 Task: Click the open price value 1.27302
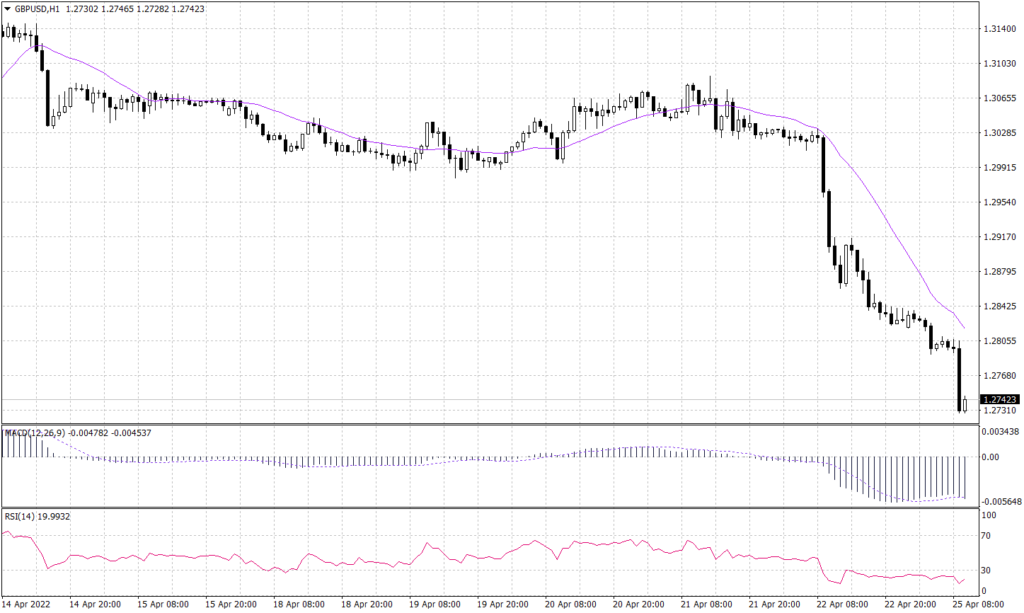(81, 9)
